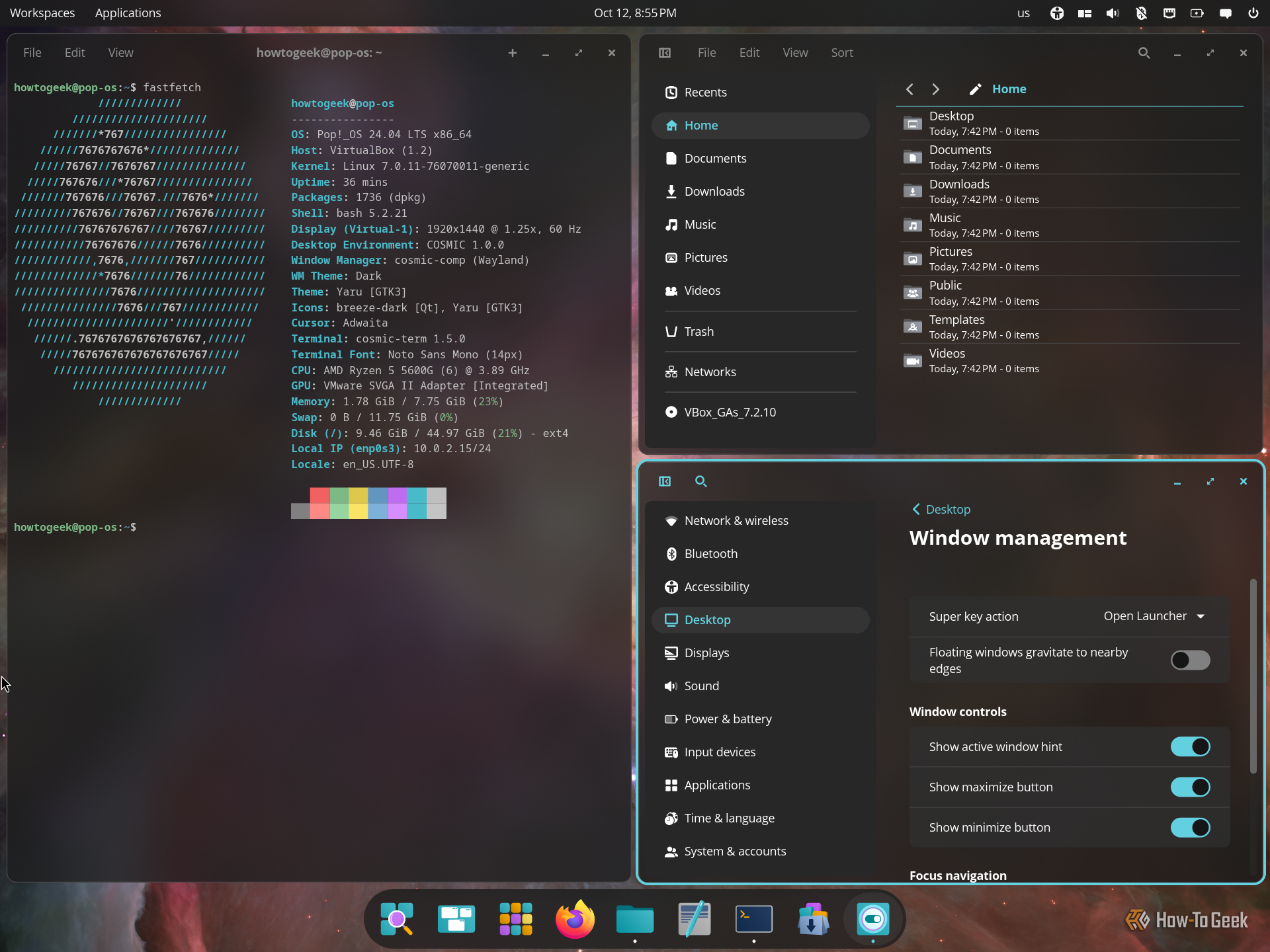Open the COSMIC Store icon in dock
Image resolution: width=1270 pixels, height=952 pixels.
[x=813, y=919]
